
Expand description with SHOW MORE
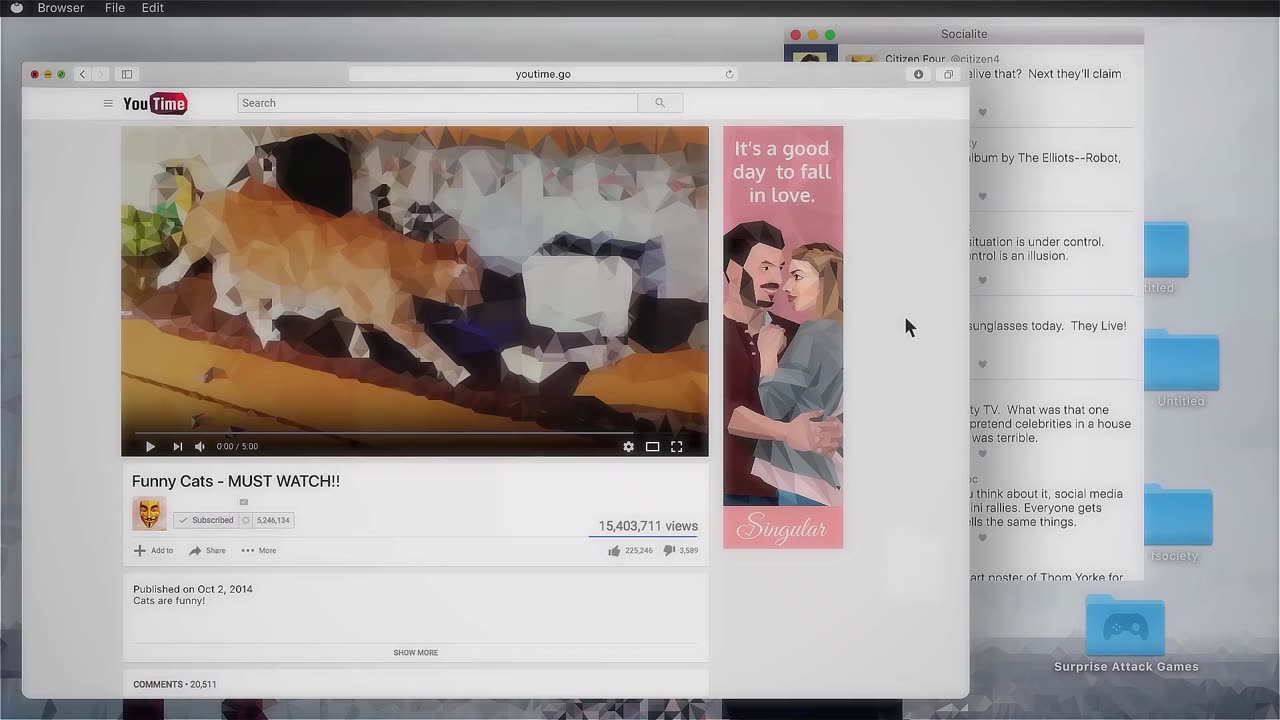point(415,652)
